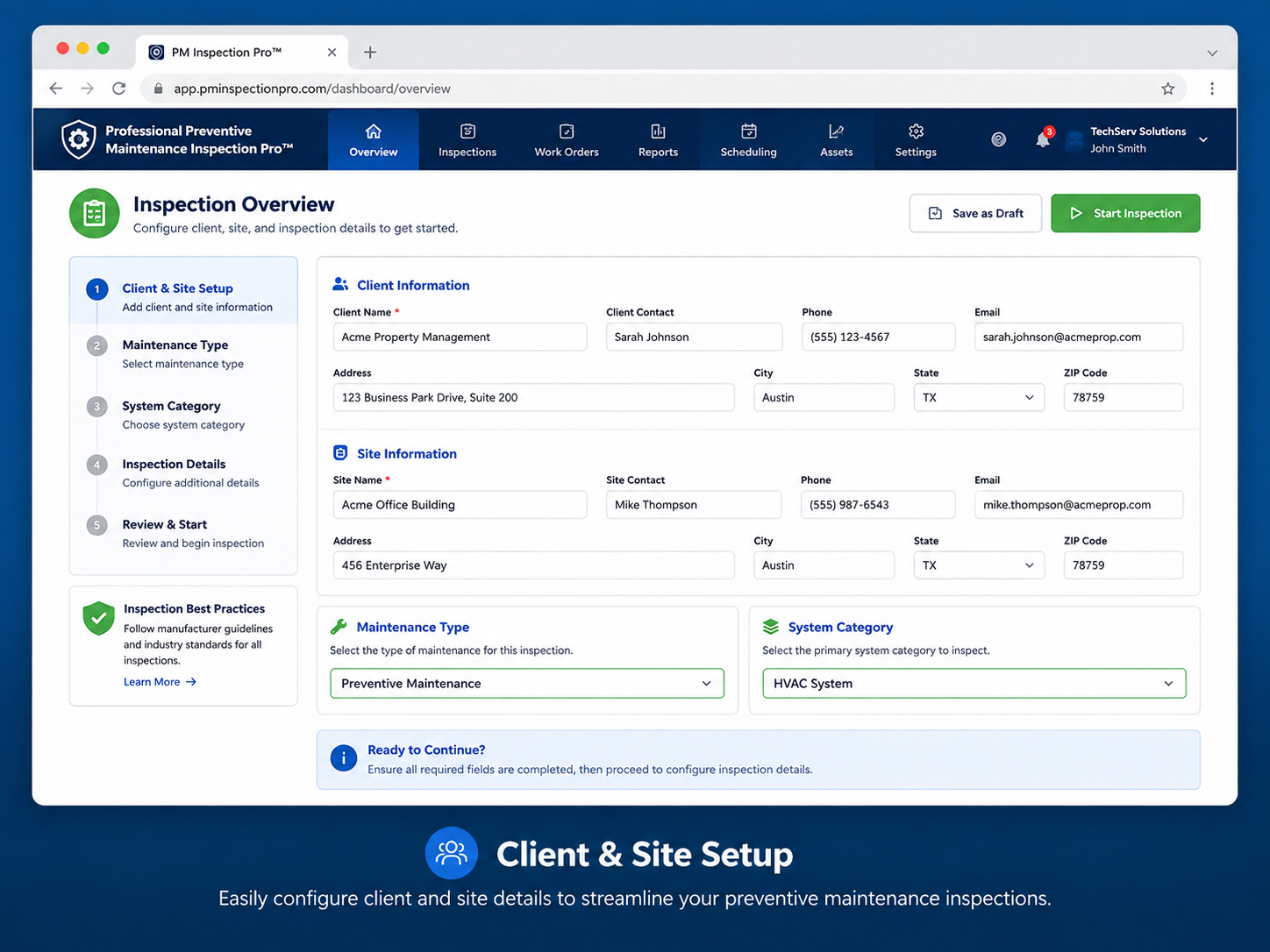Click the address field 123 Business Park Drive
The image size is (1270, 952).
tap(533, 397)
